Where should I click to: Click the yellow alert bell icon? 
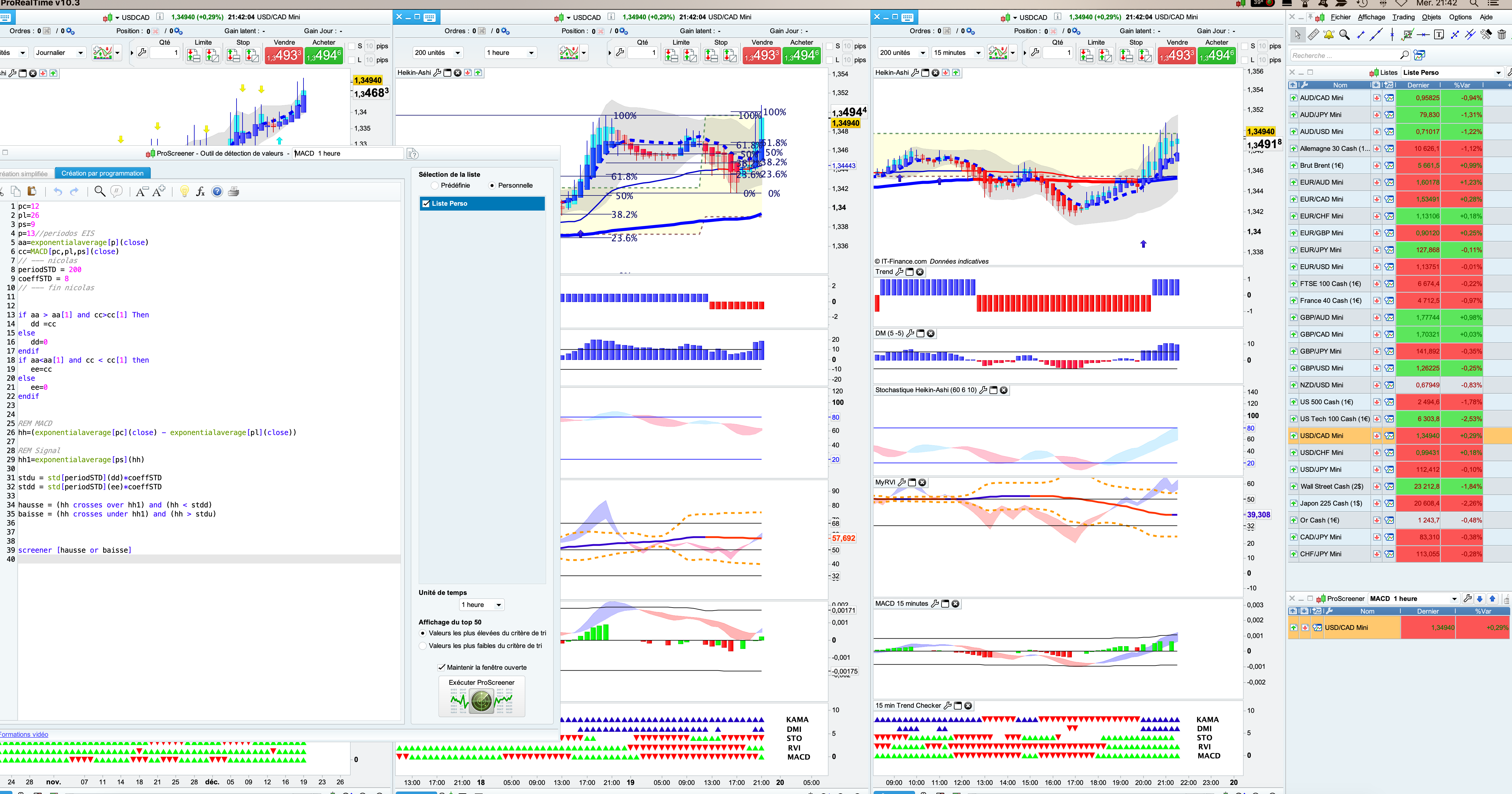[1328, 35]
